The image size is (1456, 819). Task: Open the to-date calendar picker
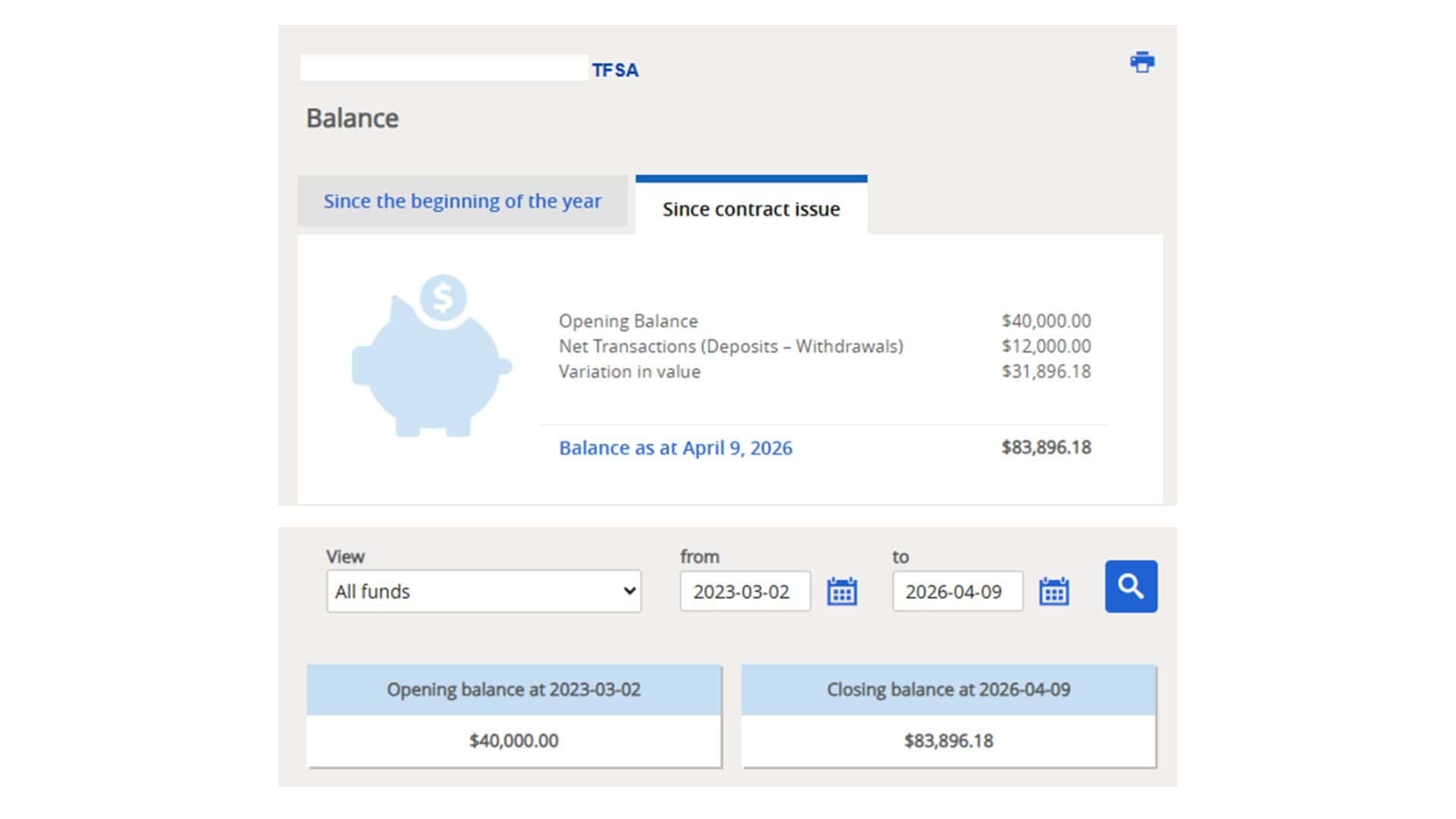coord(1053,591)
